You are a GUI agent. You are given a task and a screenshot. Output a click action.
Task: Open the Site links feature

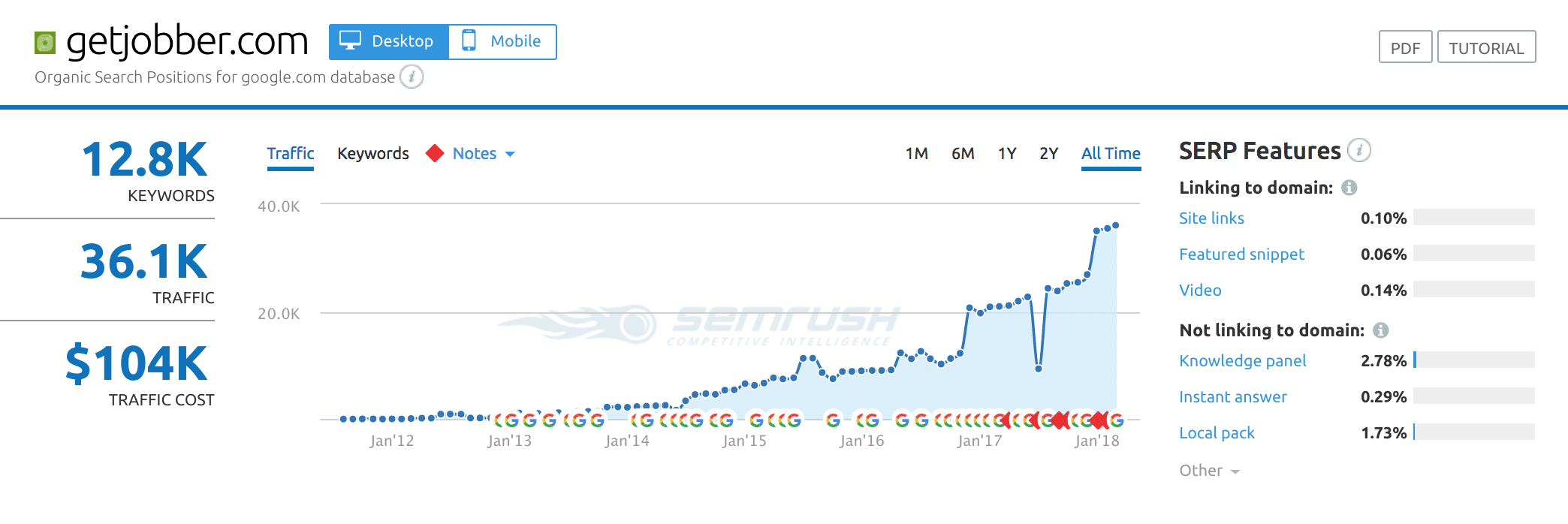click(x=1211, y=218)
